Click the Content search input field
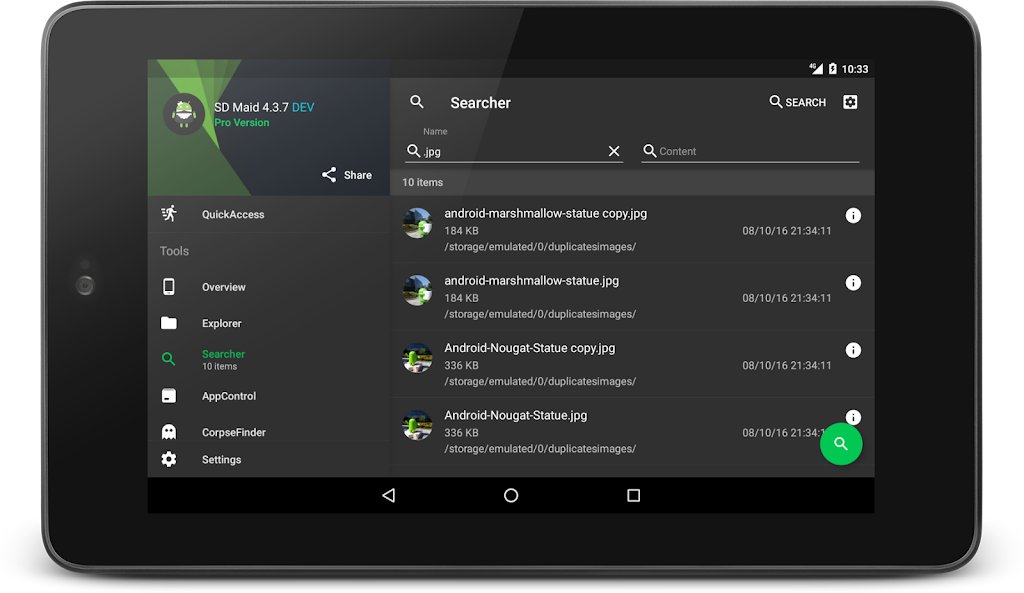Image resolution: width=1024 pixels, height=593 pixels. point(755,151)
